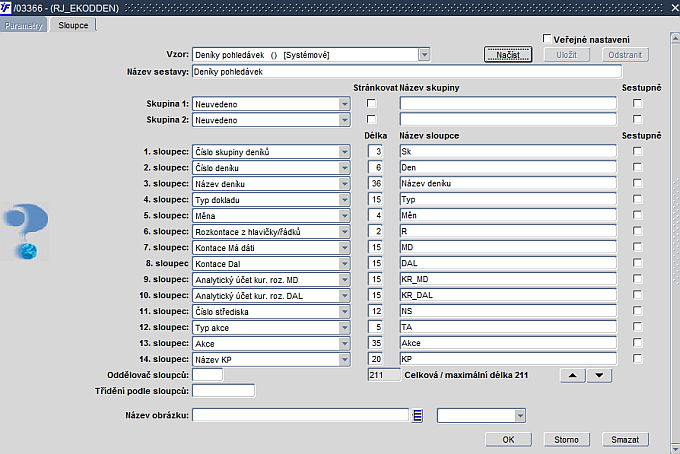Open list icon beside Název obrázku field
This screenshot has width=680, height=454.
pos(417,415)
